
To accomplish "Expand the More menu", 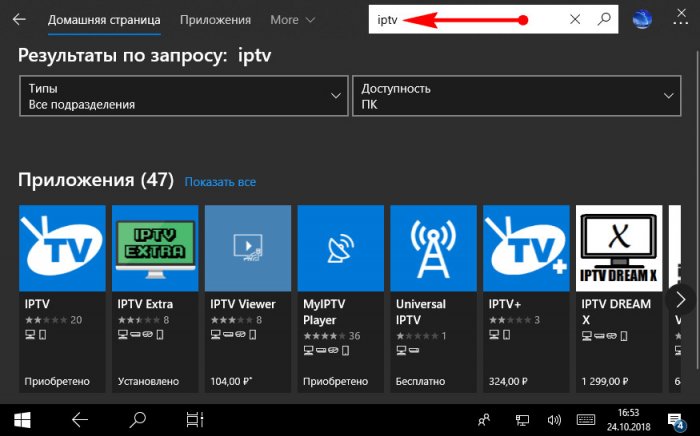I will [x=292, y=20].
